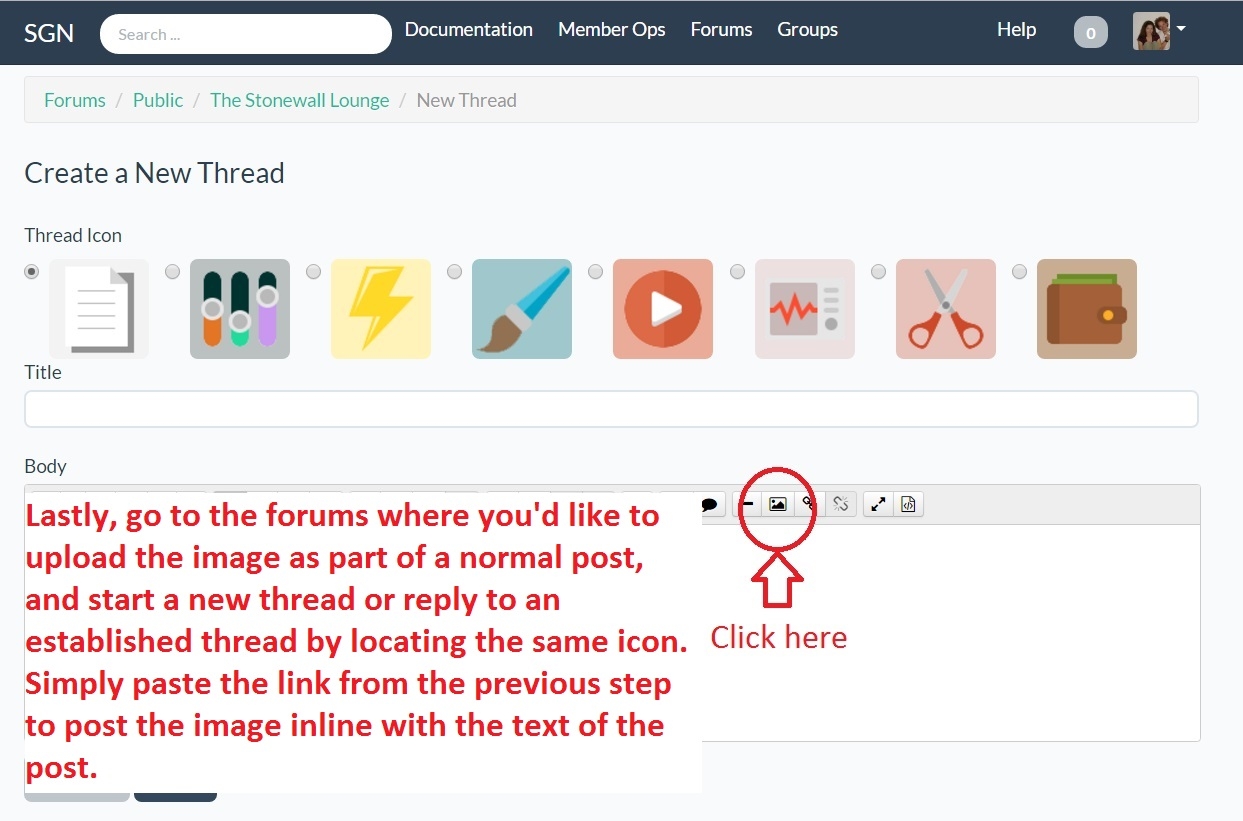Click the New Thread breadcrumb text

click(x=466, y=100)
